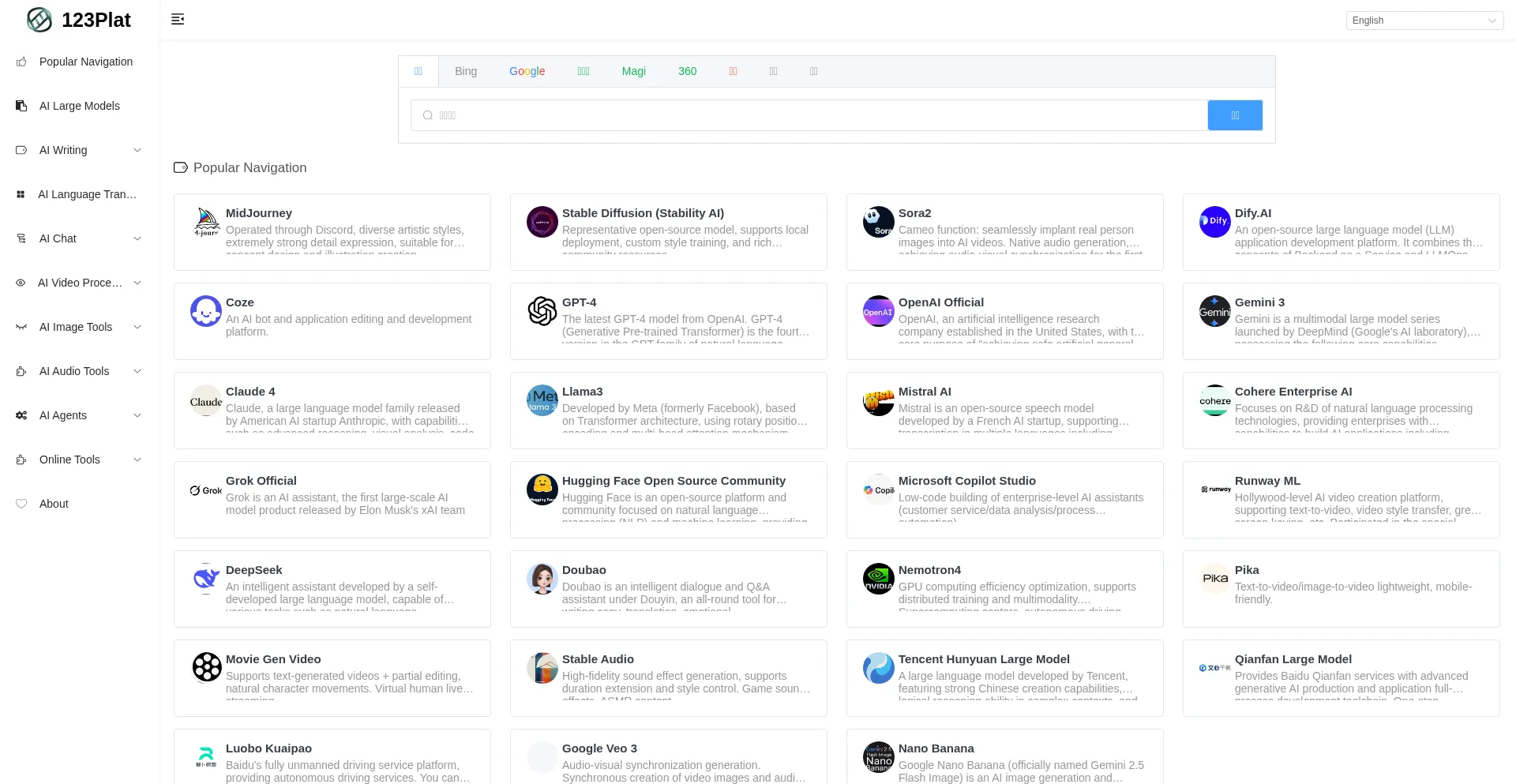Click the MidJourney sailboat icon

206,222
